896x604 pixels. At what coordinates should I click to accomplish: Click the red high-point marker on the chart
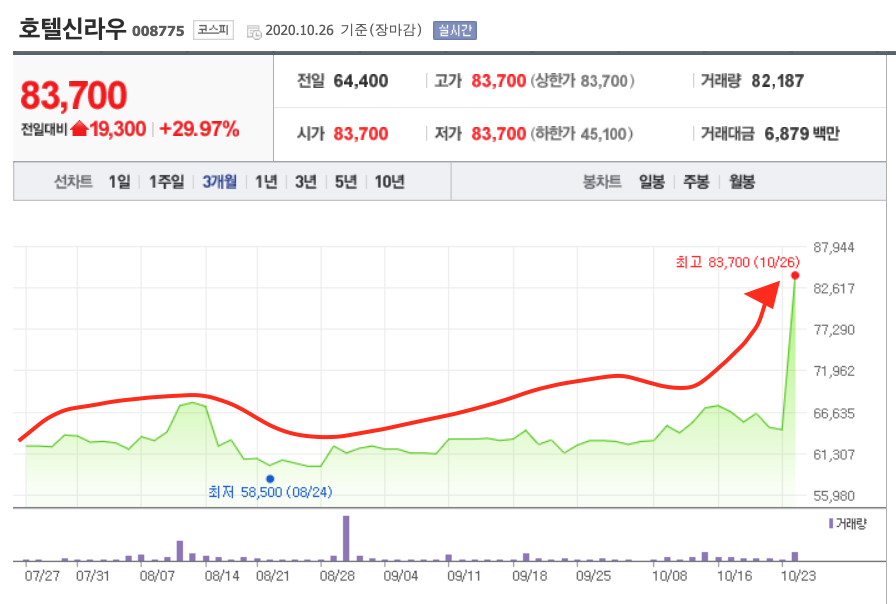click(795, 275)
